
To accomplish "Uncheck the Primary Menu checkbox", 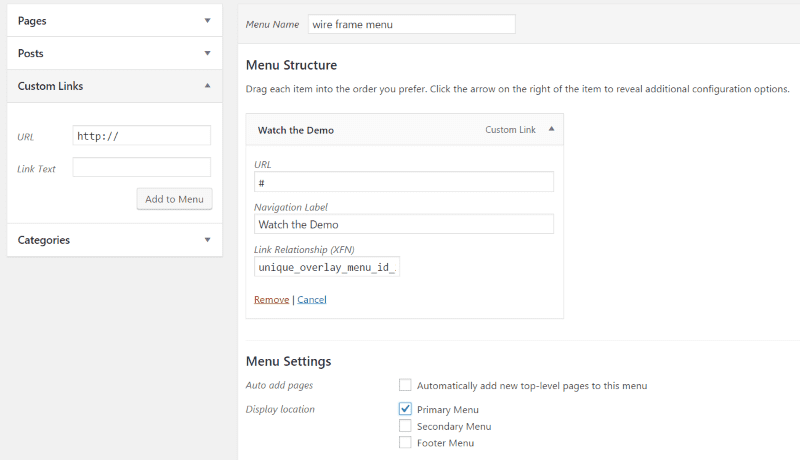I will 405,409.
